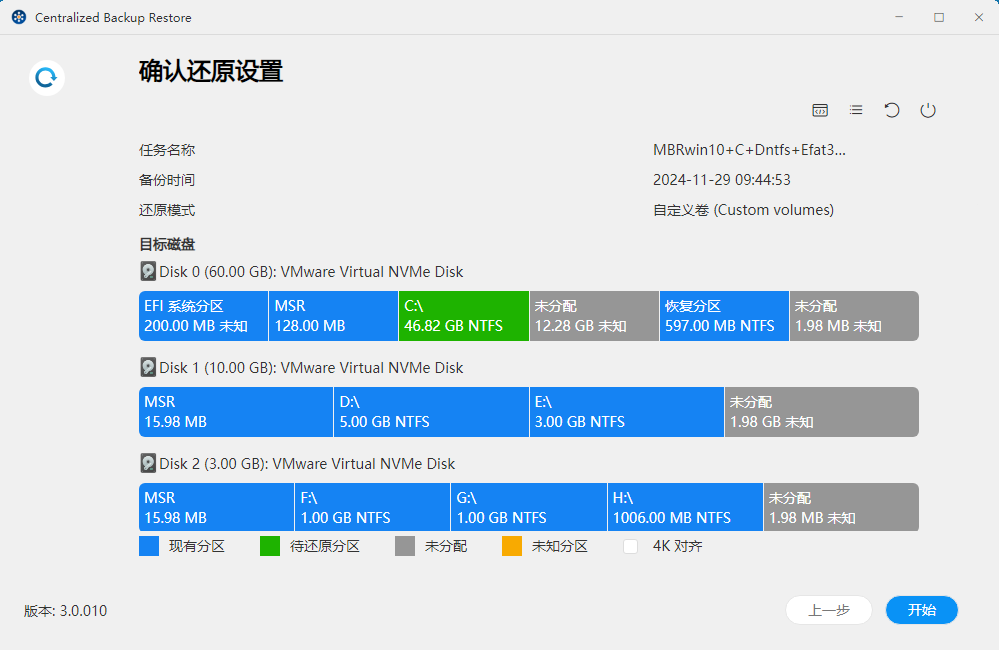Click the Disk 2 drive icon
The image size is (999, 650).
tap(148, 464)
